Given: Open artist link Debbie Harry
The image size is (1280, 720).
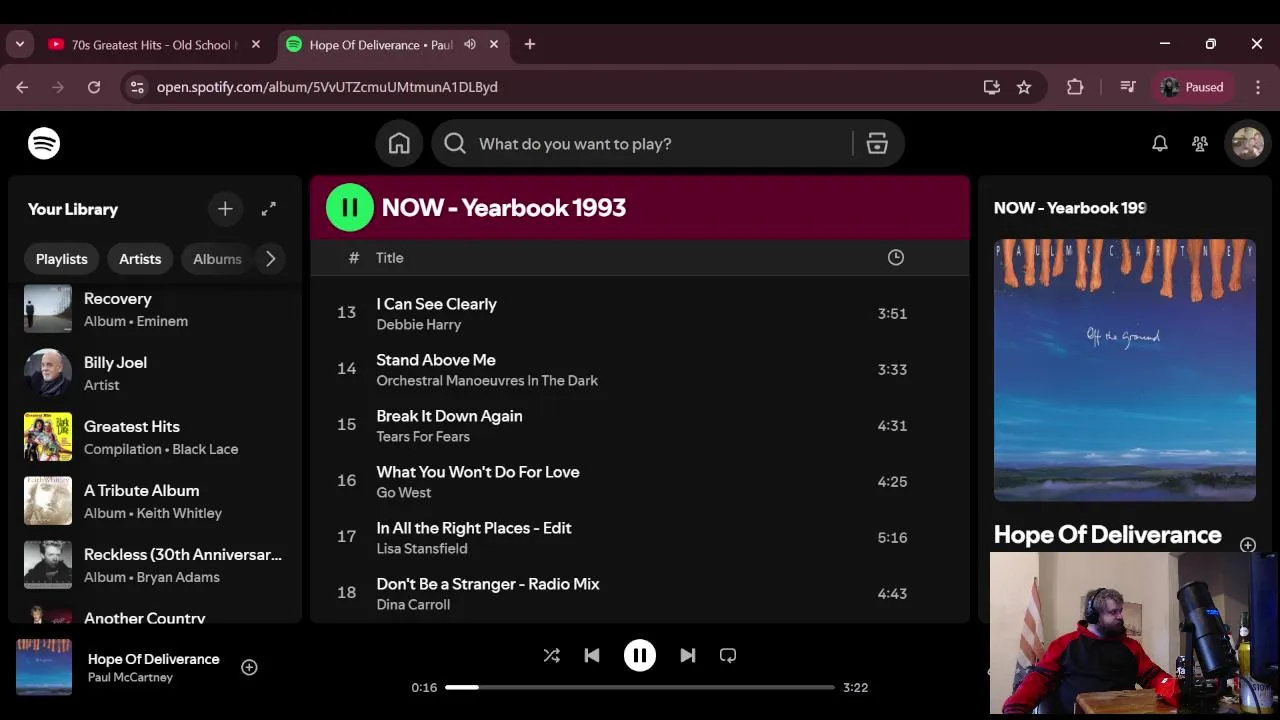Looking at the screenshot, I should [x=418, y=325].
